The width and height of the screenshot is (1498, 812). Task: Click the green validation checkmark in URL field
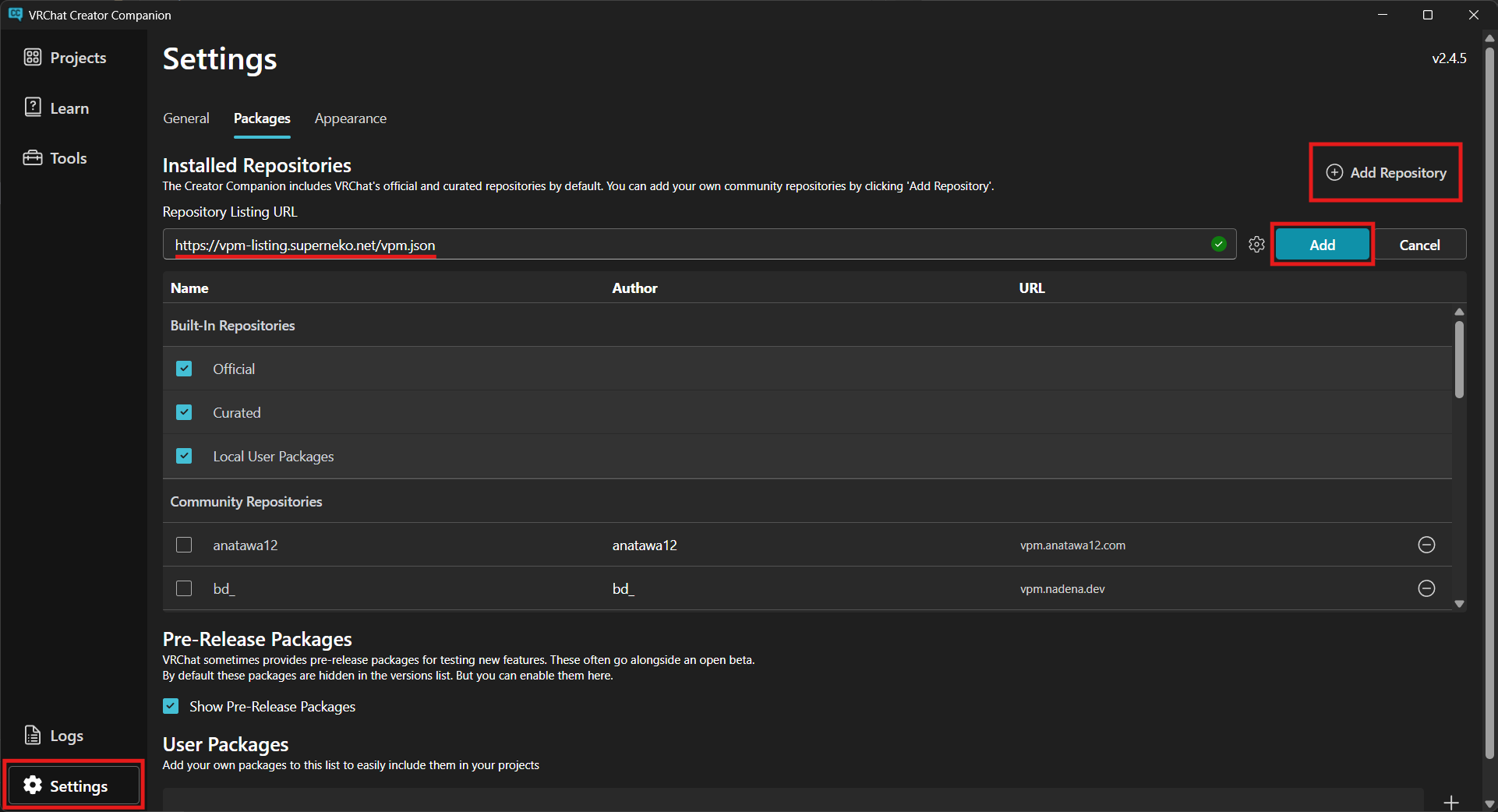click(x=1219, y=245)
